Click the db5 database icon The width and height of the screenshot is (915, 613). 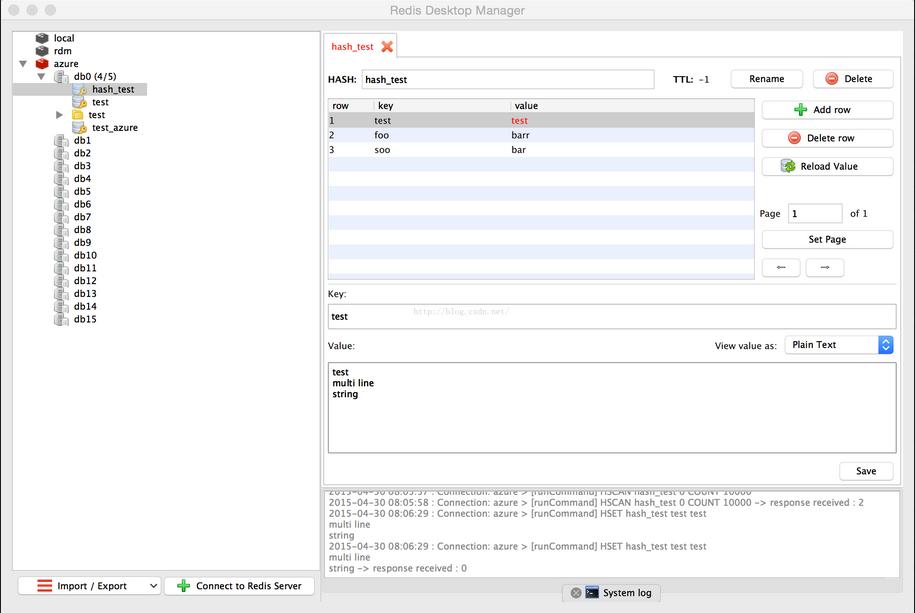61,191
